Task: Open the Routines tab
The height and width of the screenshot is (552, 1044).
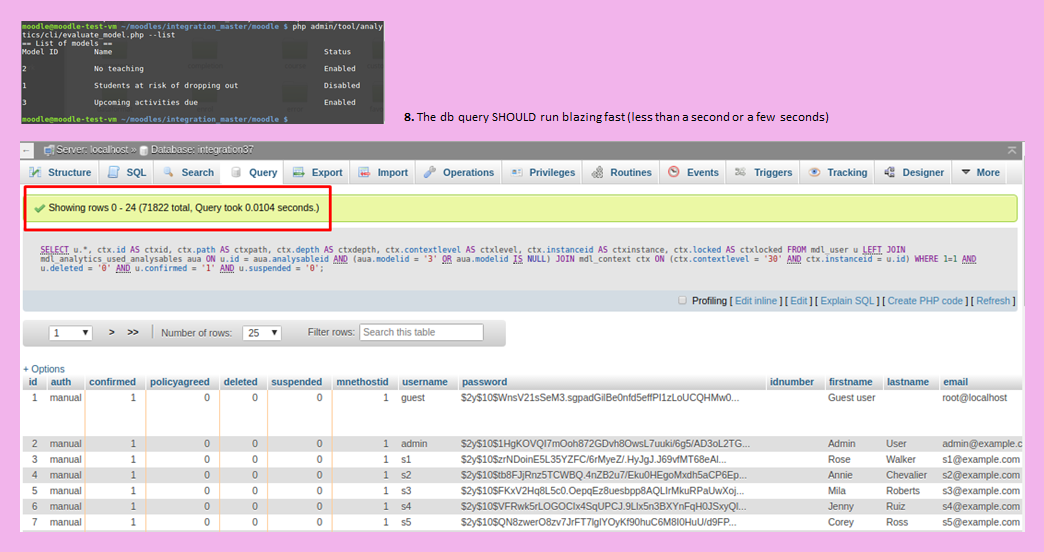Action: [x=622, y=172]
